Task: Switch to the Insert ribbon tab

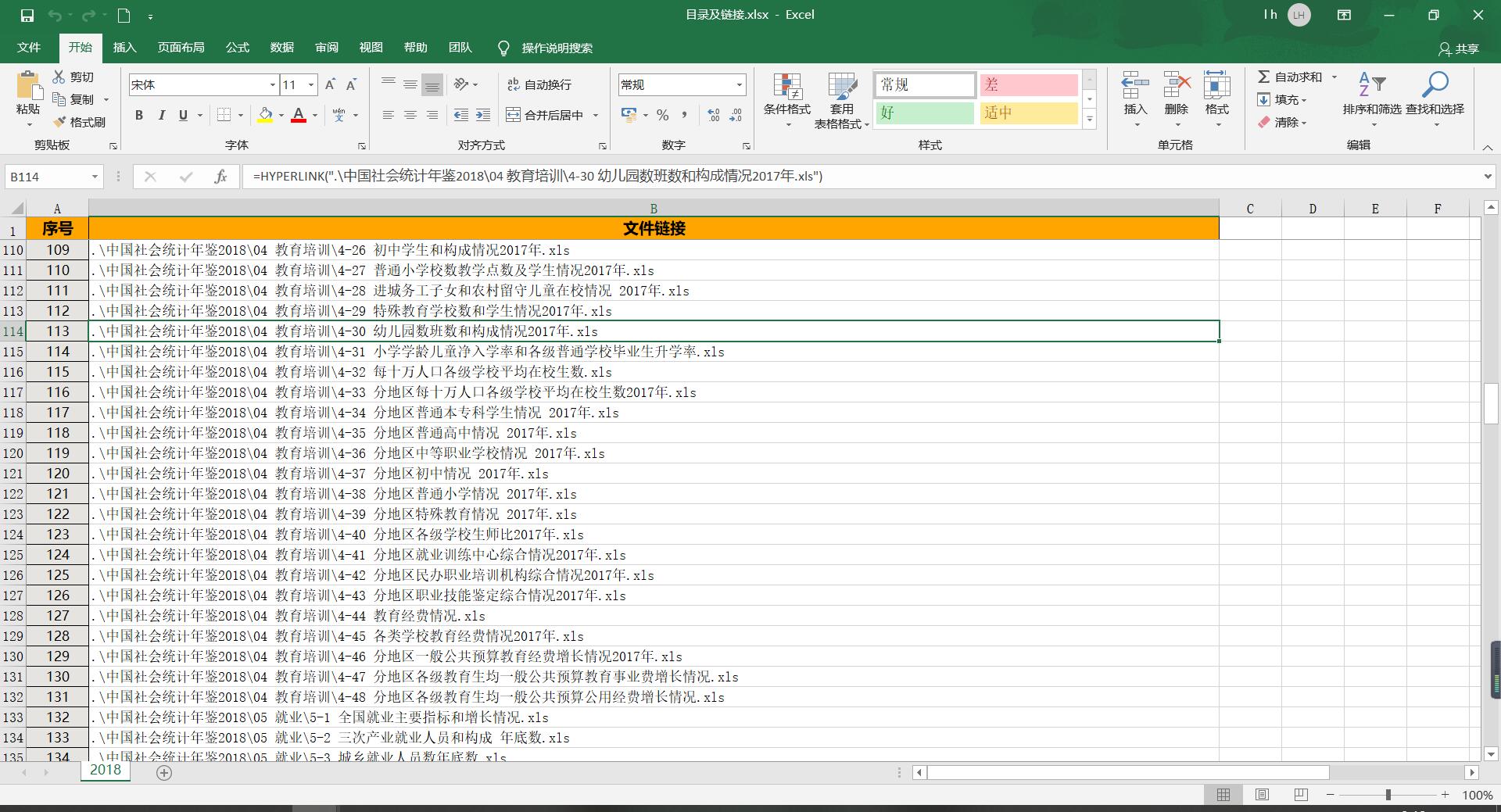Action: (124, 48)
